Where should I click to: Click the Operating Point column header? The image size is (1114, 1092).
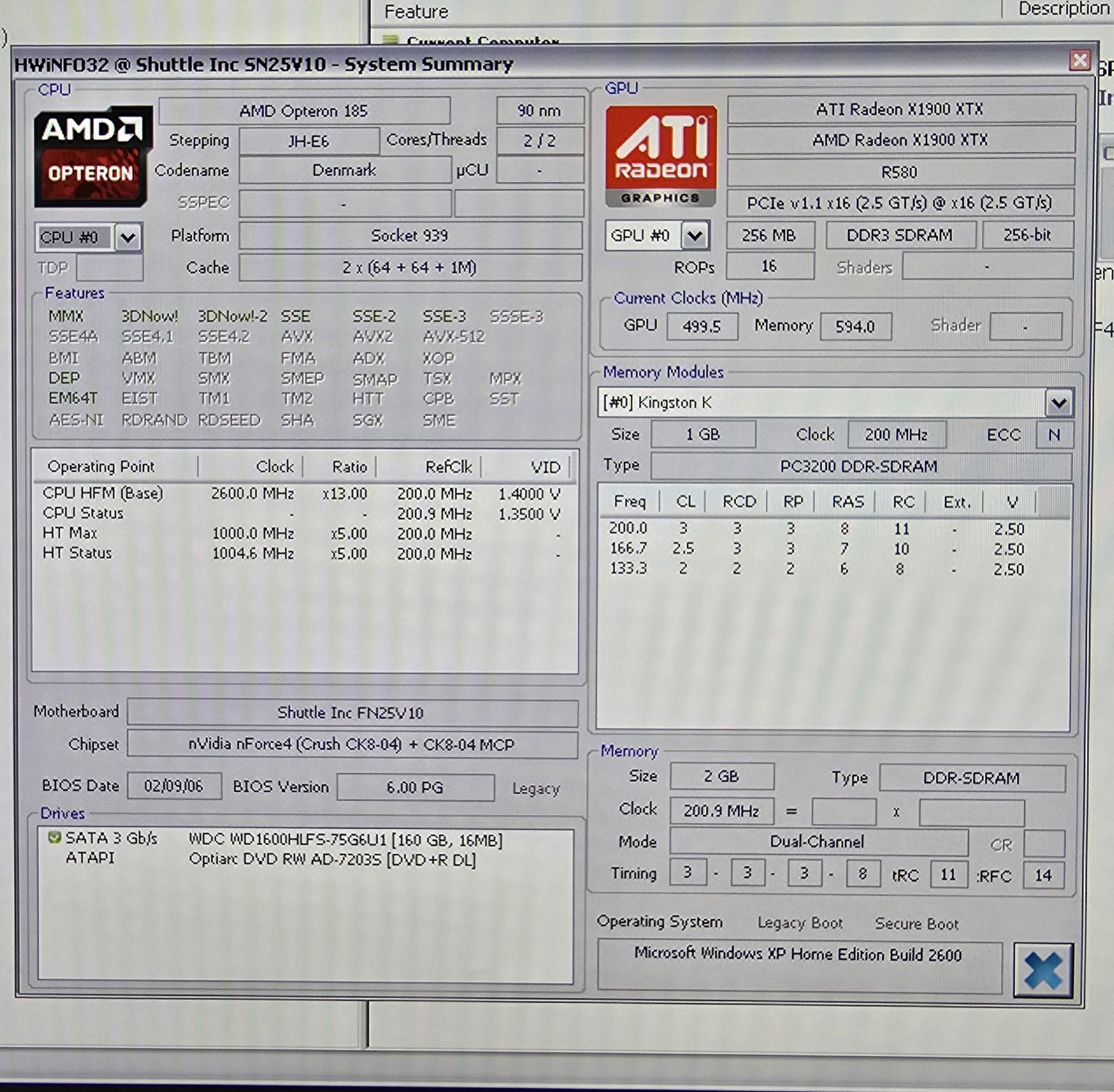pyautogui.click(x=102, y=467)
